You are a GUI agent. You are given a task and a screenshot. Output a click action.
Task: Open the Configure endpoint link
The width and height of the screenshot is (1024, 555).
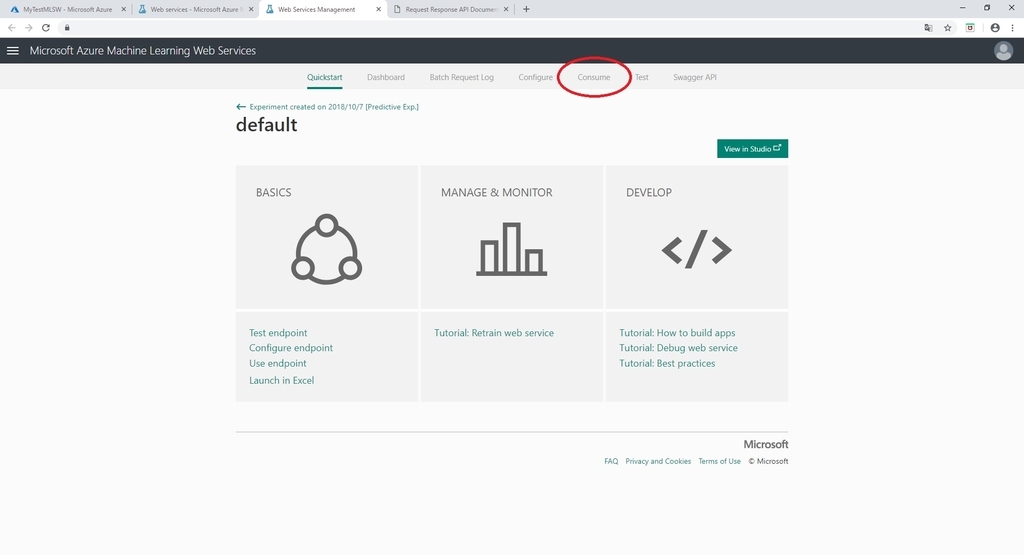tap(291, 347)
